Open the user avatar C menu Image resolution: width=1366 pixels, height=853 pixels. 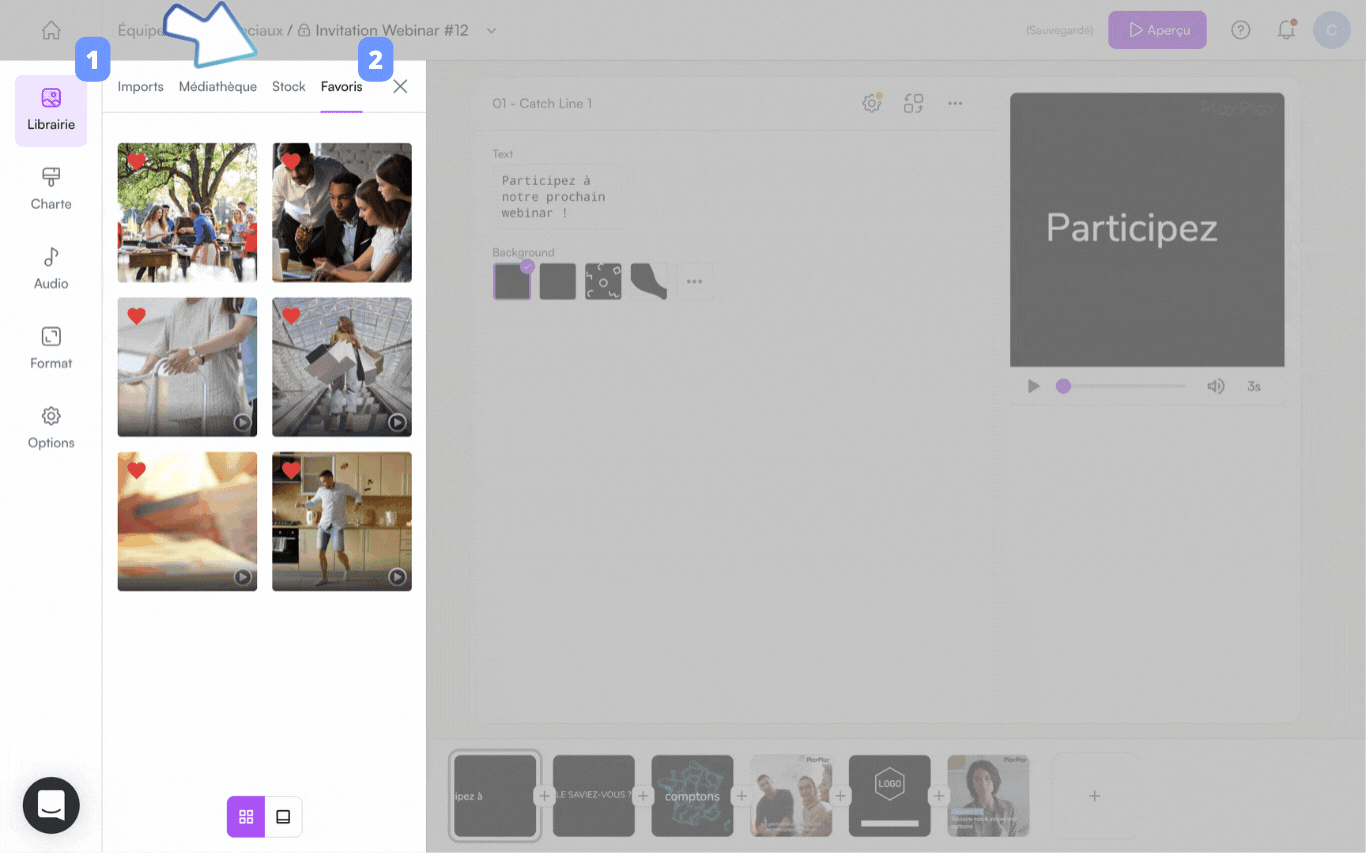pos(1332,30)
